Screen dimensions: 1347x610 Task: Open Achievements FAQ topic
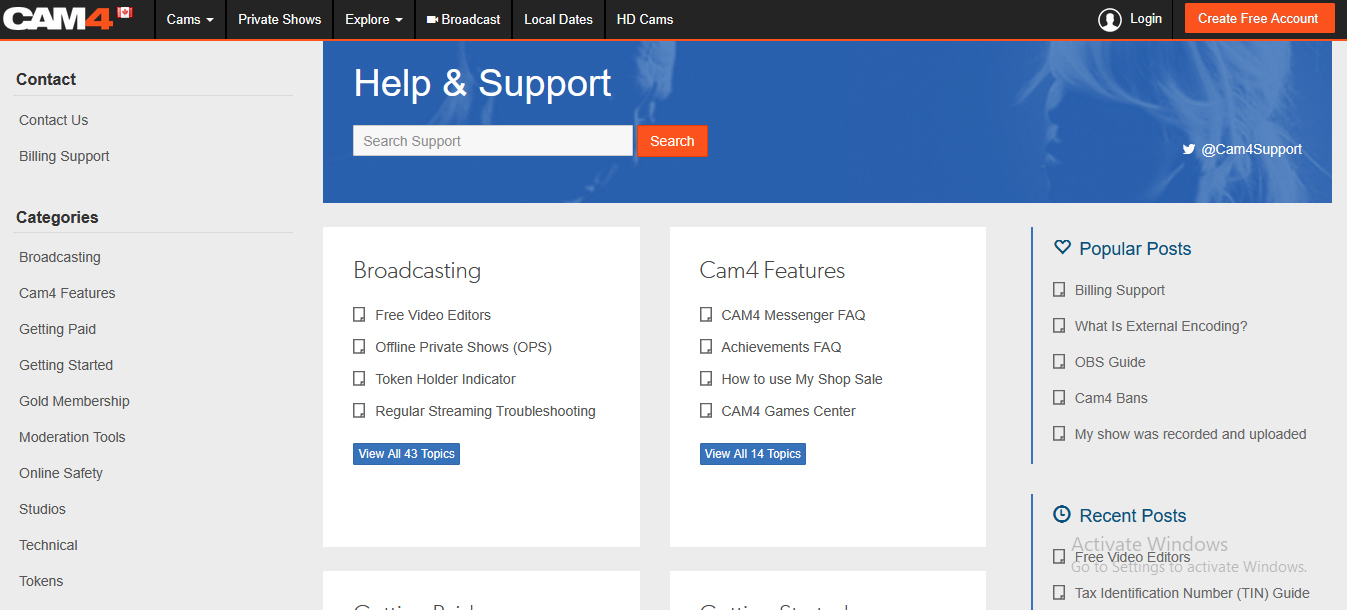click(781, 347)
